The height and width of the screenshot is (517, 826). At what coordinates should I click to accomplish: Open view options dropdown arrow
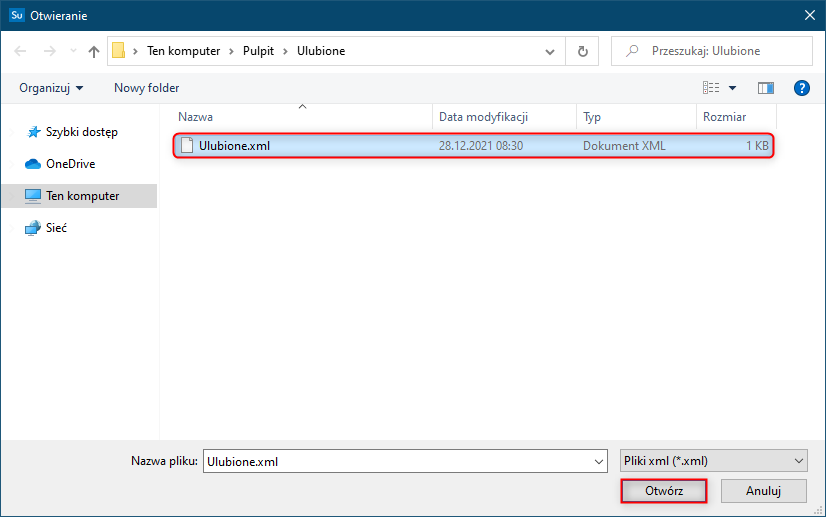click(732, 88)
